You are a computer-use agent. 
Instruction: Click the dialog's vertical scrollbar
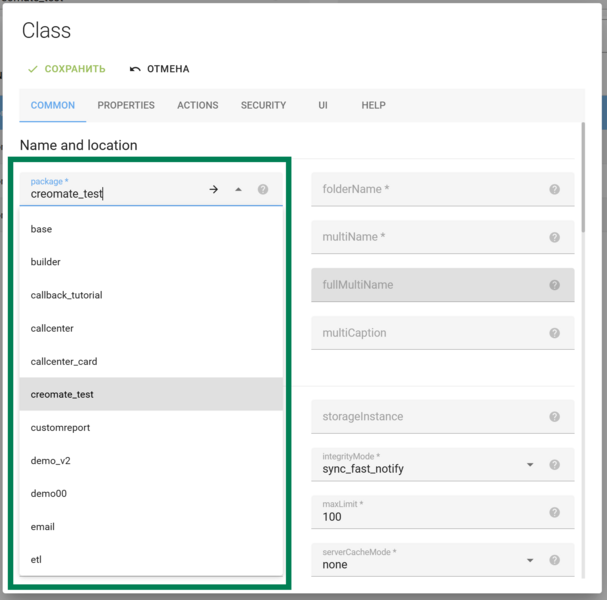click(x=582, y=180)
